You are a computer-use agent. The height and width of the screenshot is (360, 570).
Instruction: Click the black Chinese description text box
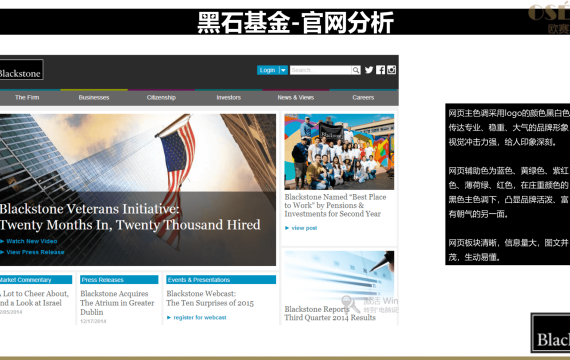pos(507,184)
